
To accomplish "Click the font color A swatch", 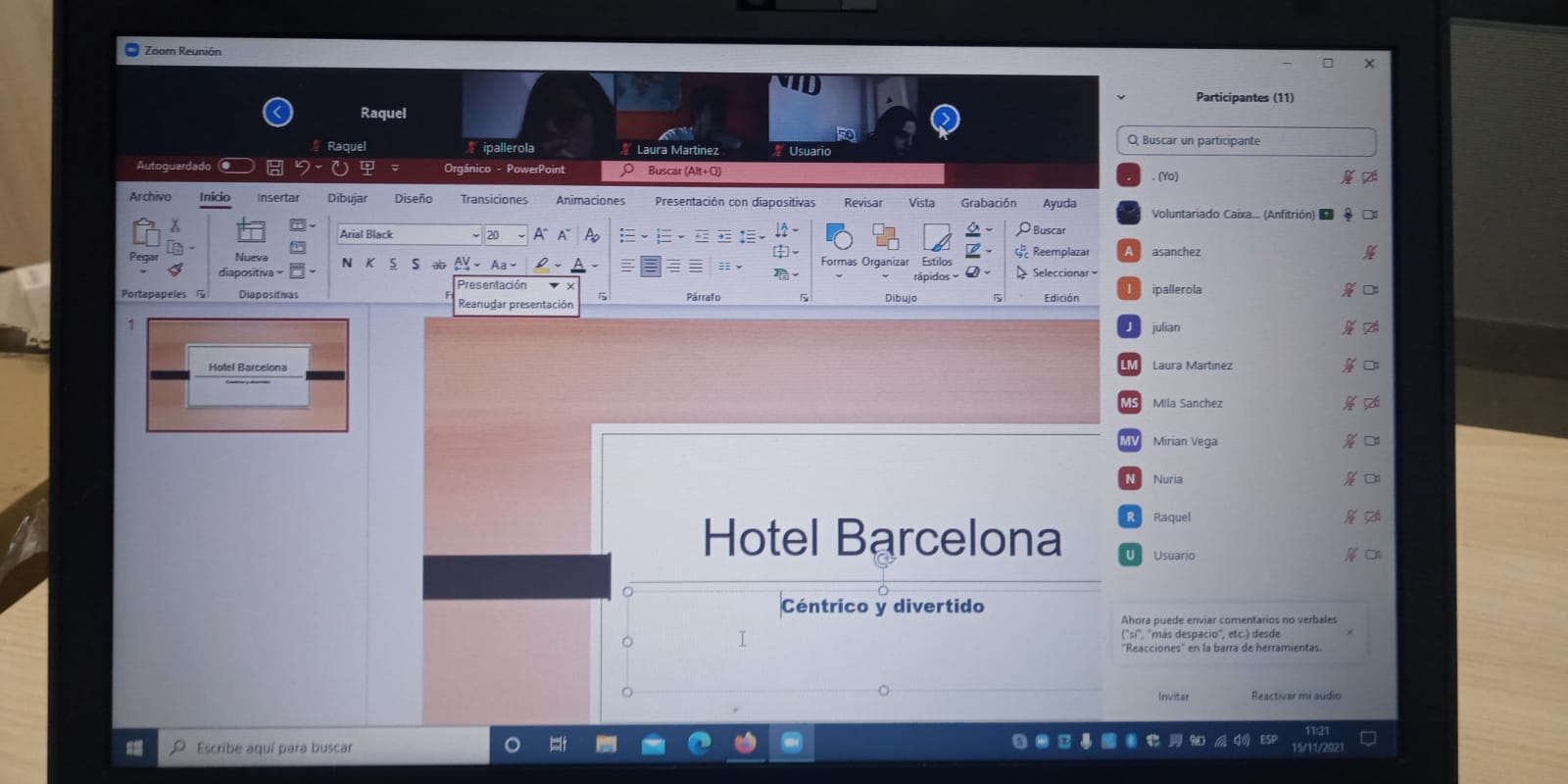I will tap(578, 265).
